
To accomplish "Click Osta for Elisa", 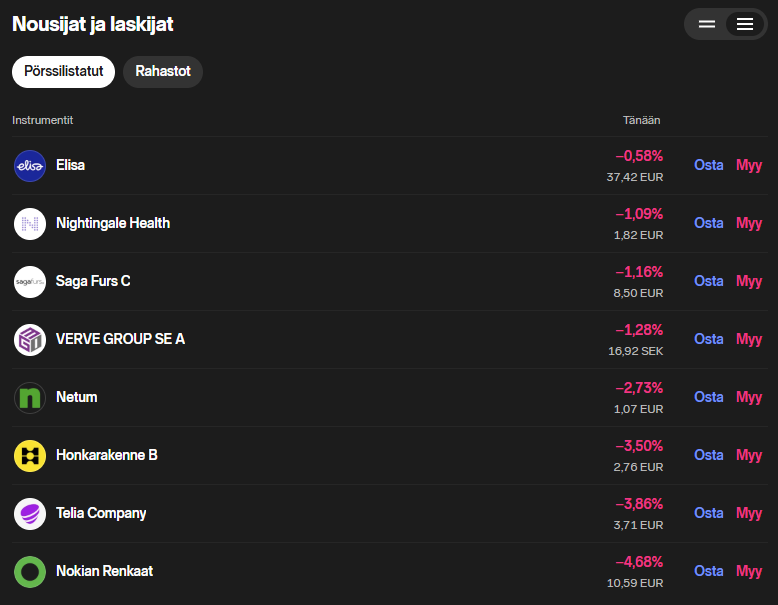I will click(709, 166).
